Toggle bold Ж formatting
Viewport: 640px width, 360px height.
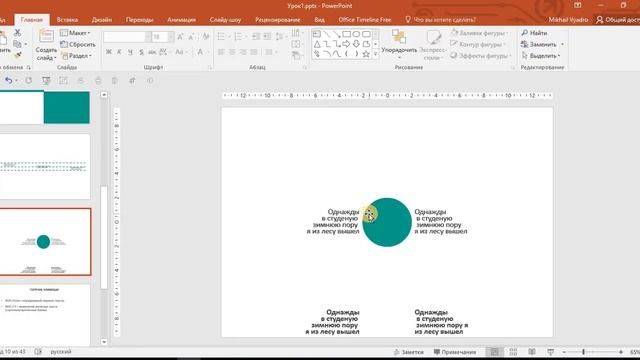coord(109,52)
